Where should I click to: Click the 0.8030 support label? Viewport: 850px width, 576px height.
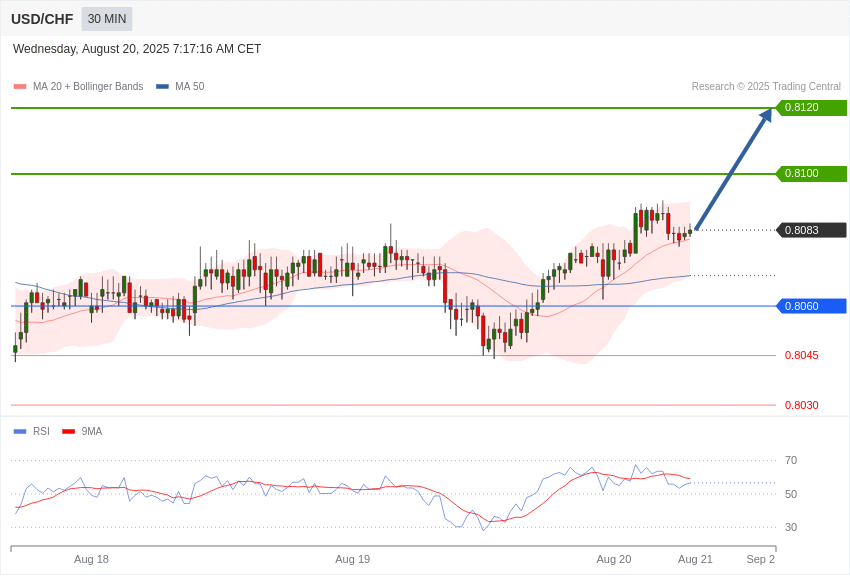[802, 405]
